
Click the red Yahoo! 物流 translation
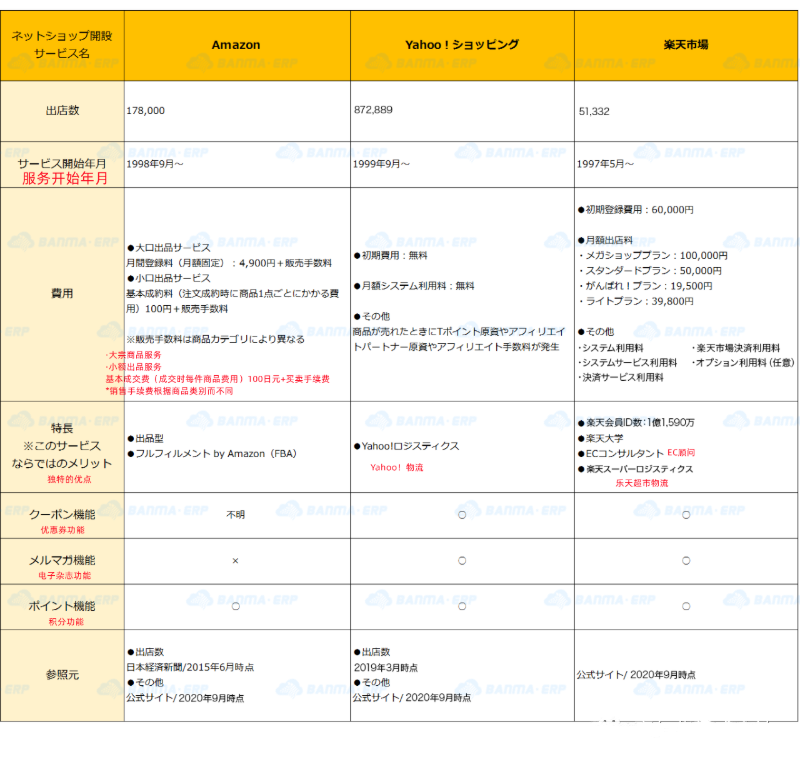pyautogui.click(x=397, y=467)
